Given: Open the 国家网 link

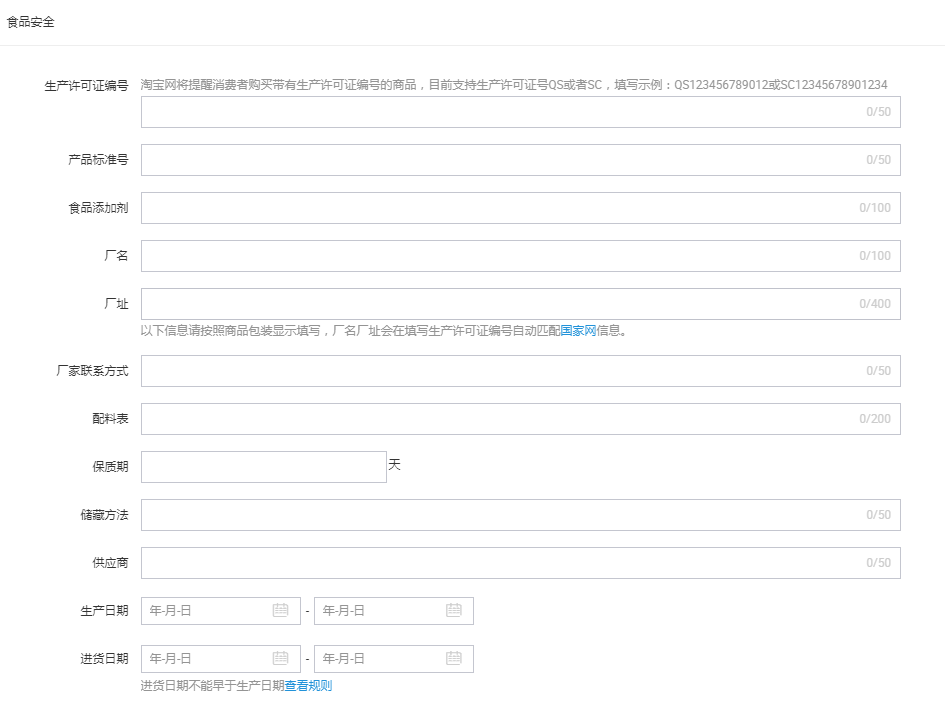Looking at the screenshot, I should tap(578, 330).
